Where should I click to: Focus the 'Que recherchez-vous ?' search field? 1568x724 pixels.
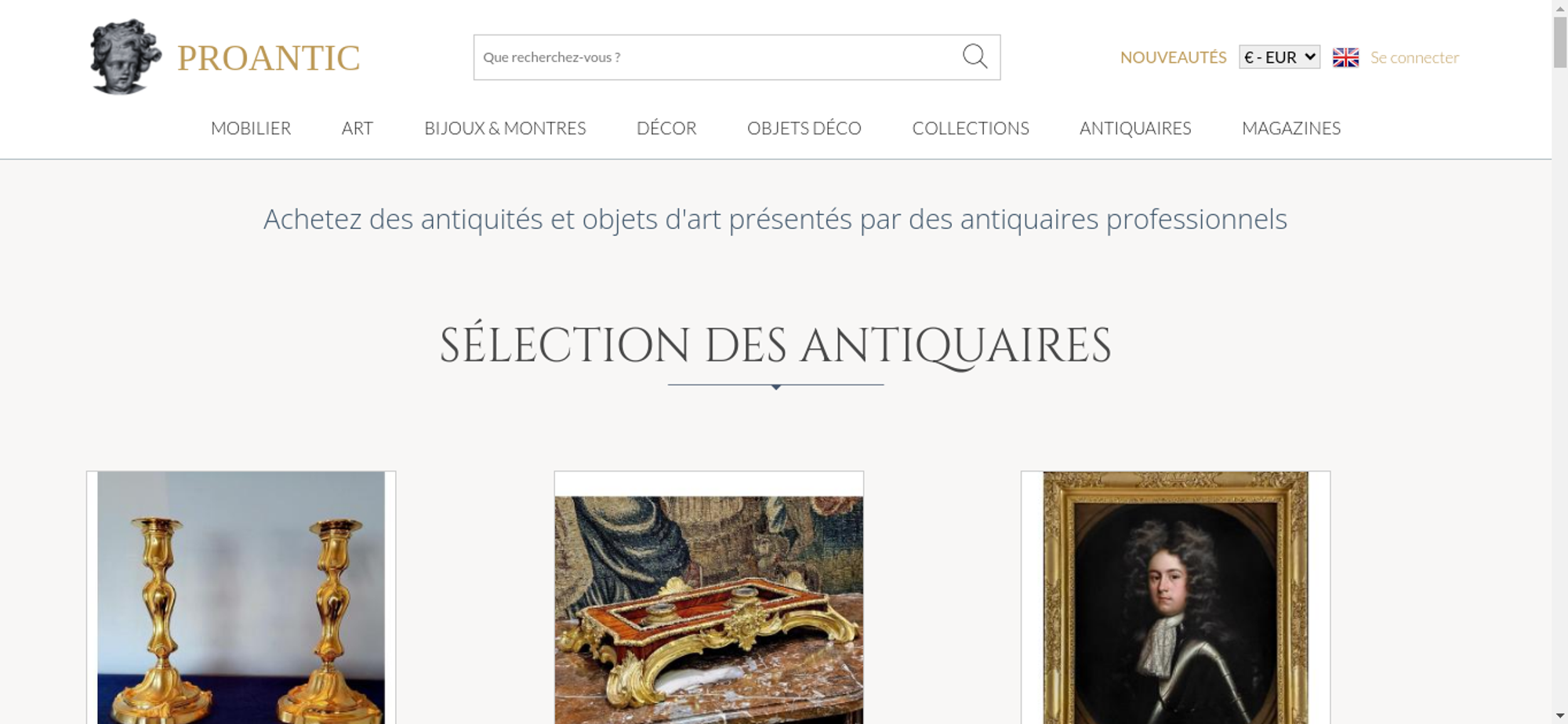pyautogui.click(x=715, y=57)
